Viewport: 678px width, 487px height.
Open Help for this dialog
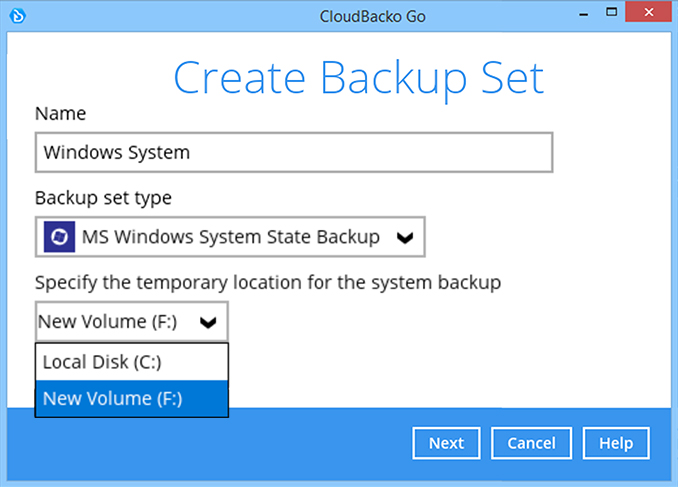[x=616, y=443]
